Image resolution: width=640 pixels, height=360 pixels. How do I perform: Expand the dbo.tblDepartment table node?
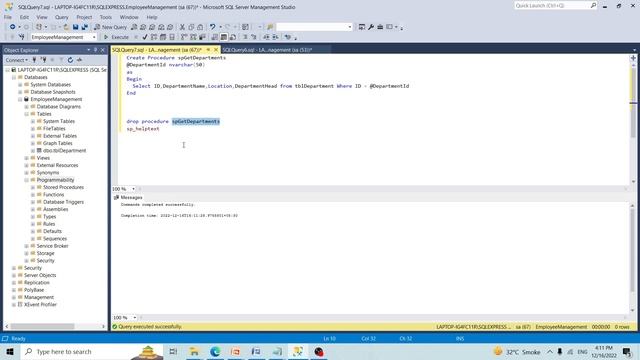click(x=33, y=151)
